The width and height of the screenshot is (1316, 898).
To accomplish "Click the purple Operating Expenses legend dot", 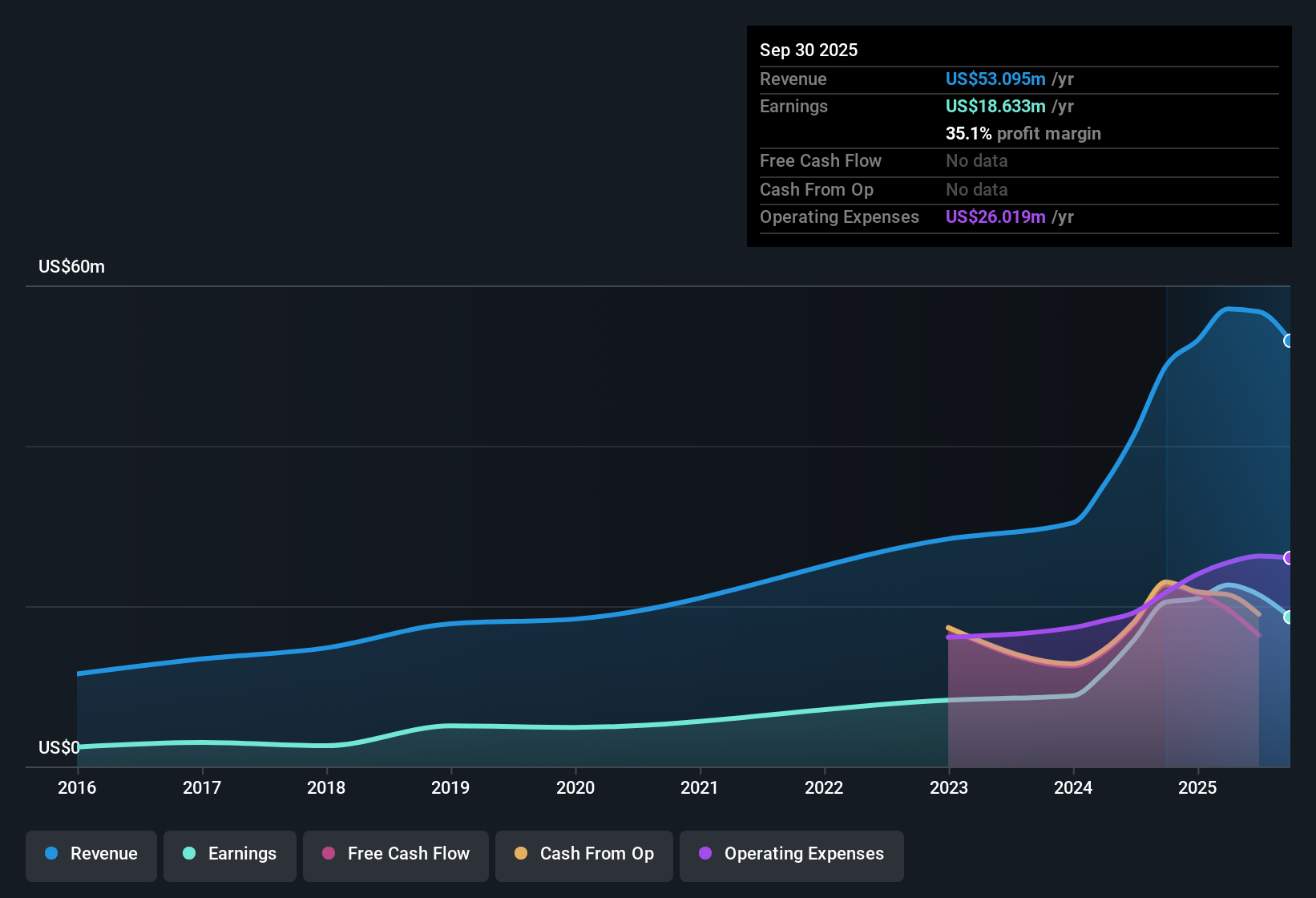I will pyautogui.click(x=704, y=854).
